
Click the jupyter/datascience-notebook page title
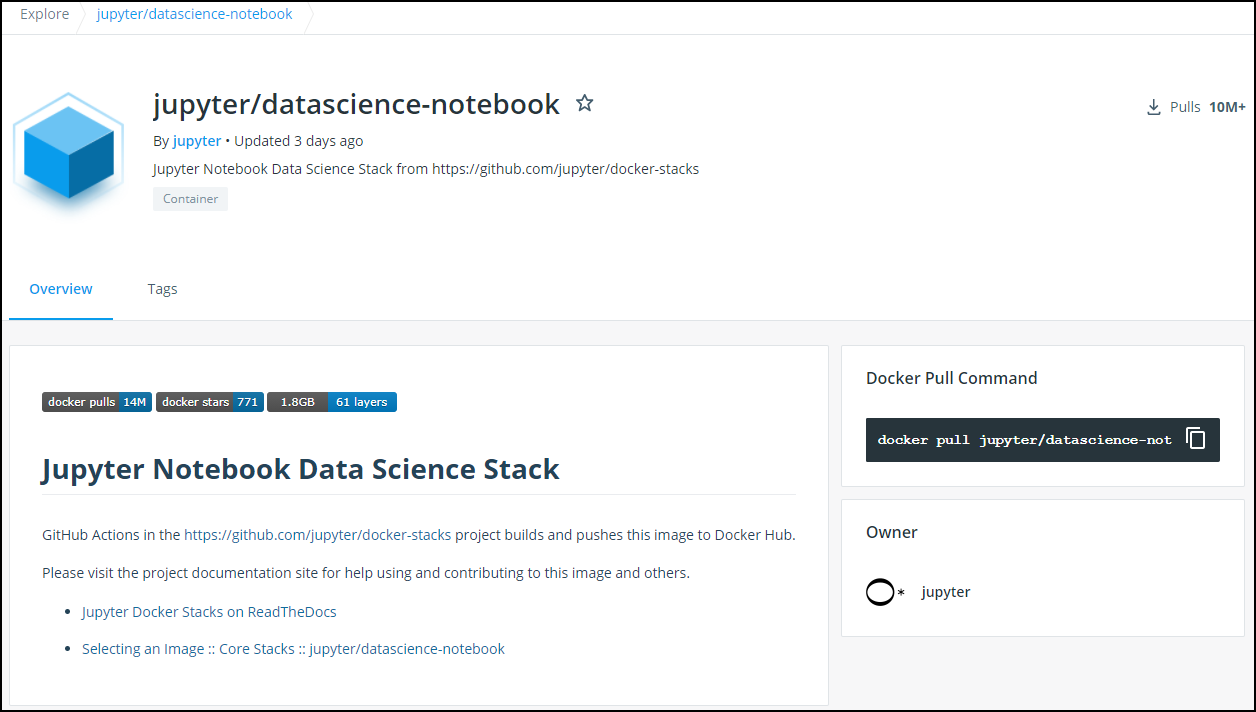[356, 104]
